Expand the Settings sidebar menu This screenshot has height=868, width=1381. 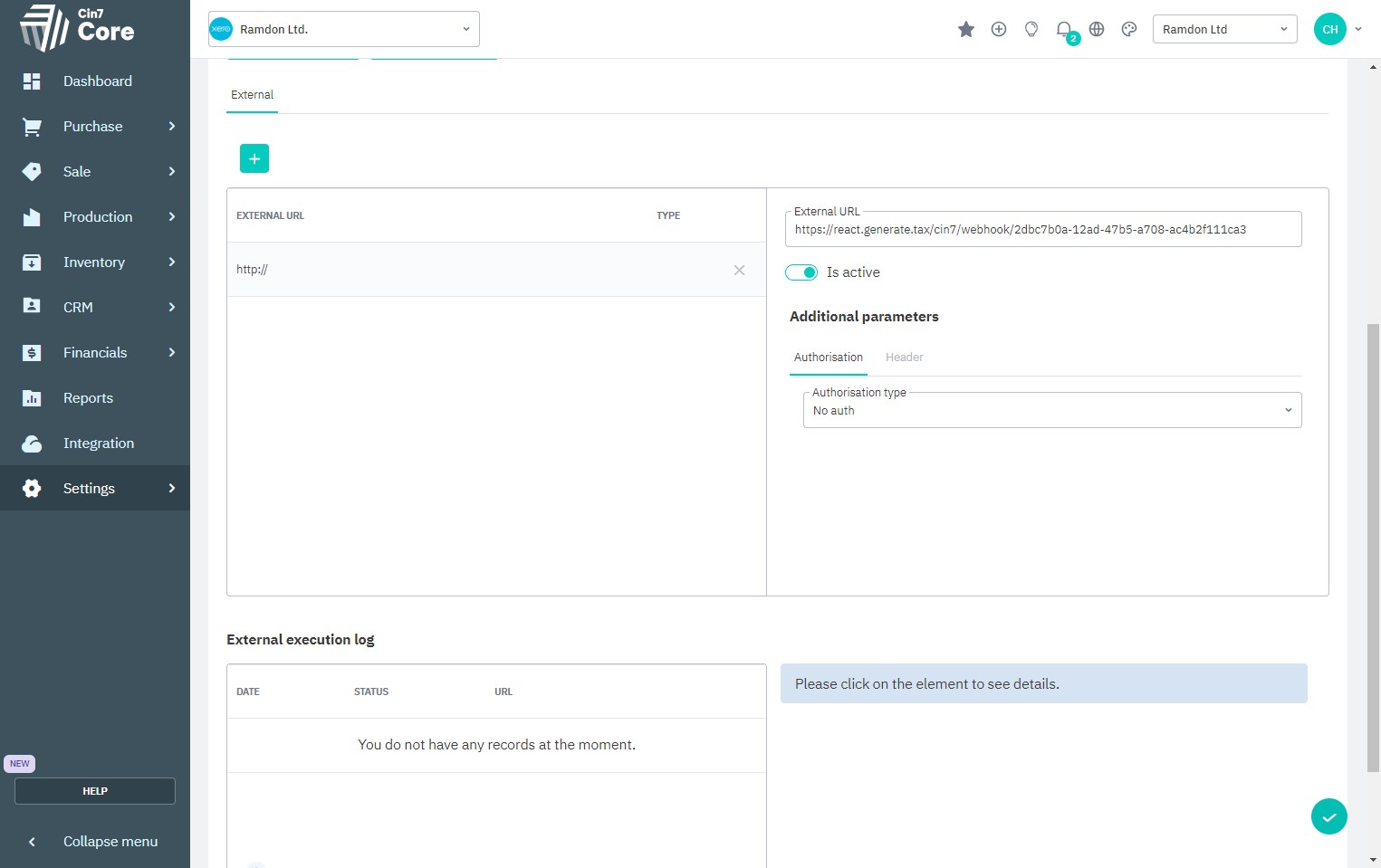(95, 489)
